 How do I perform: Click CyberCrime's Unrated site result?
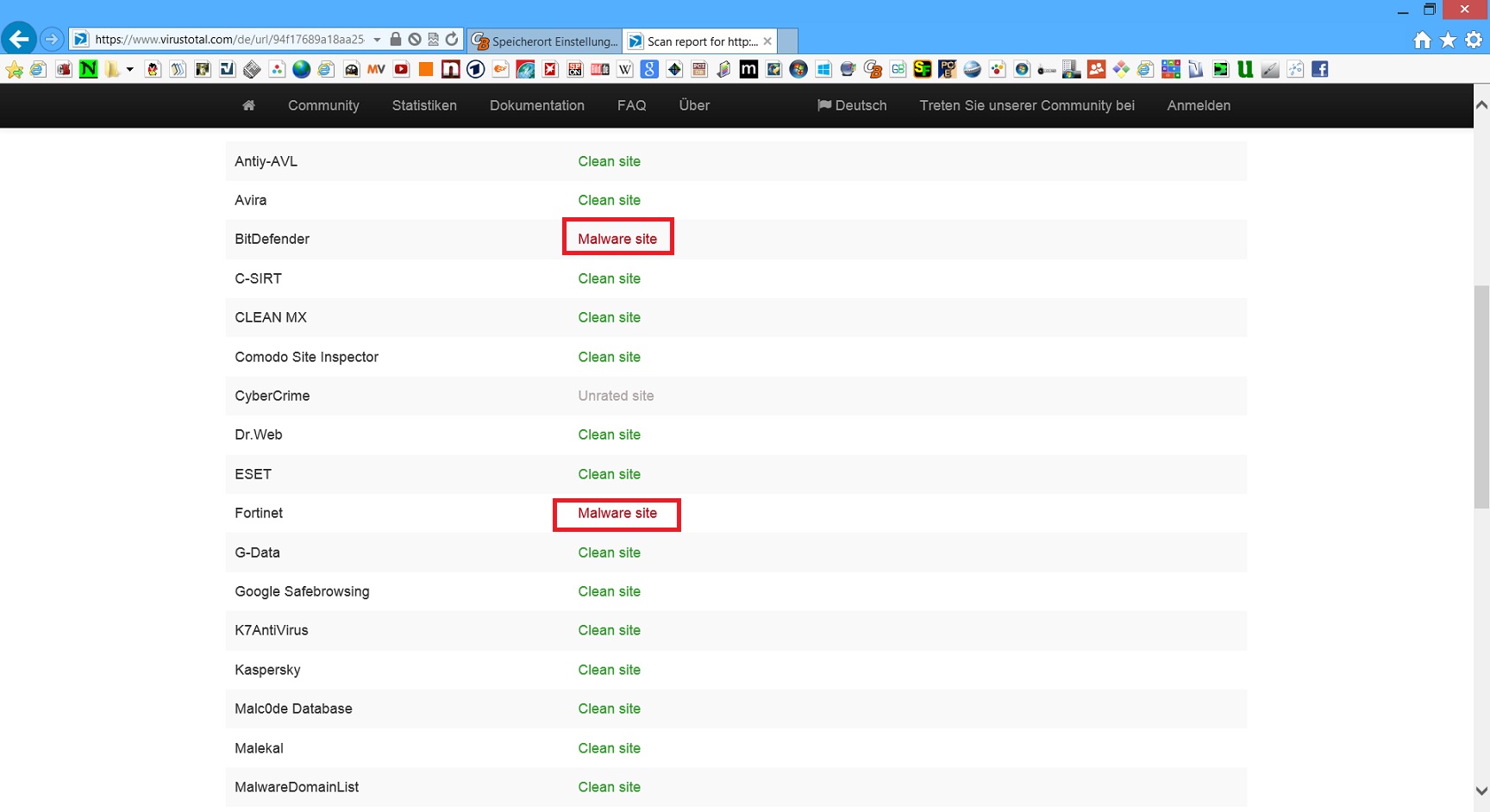[x=616, y=396]
